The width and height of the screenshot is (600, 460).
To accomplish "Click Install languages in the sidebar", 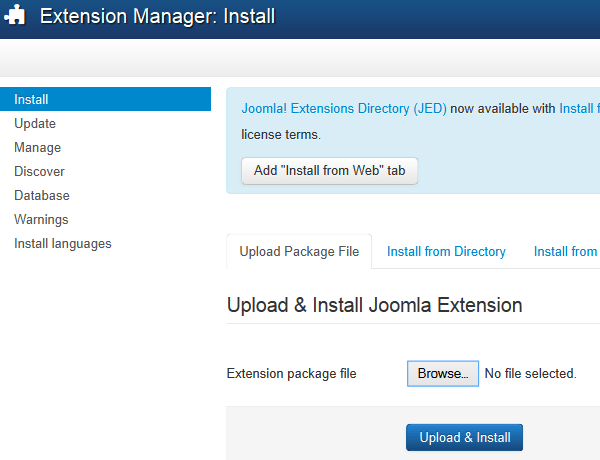I will point(63,244).
